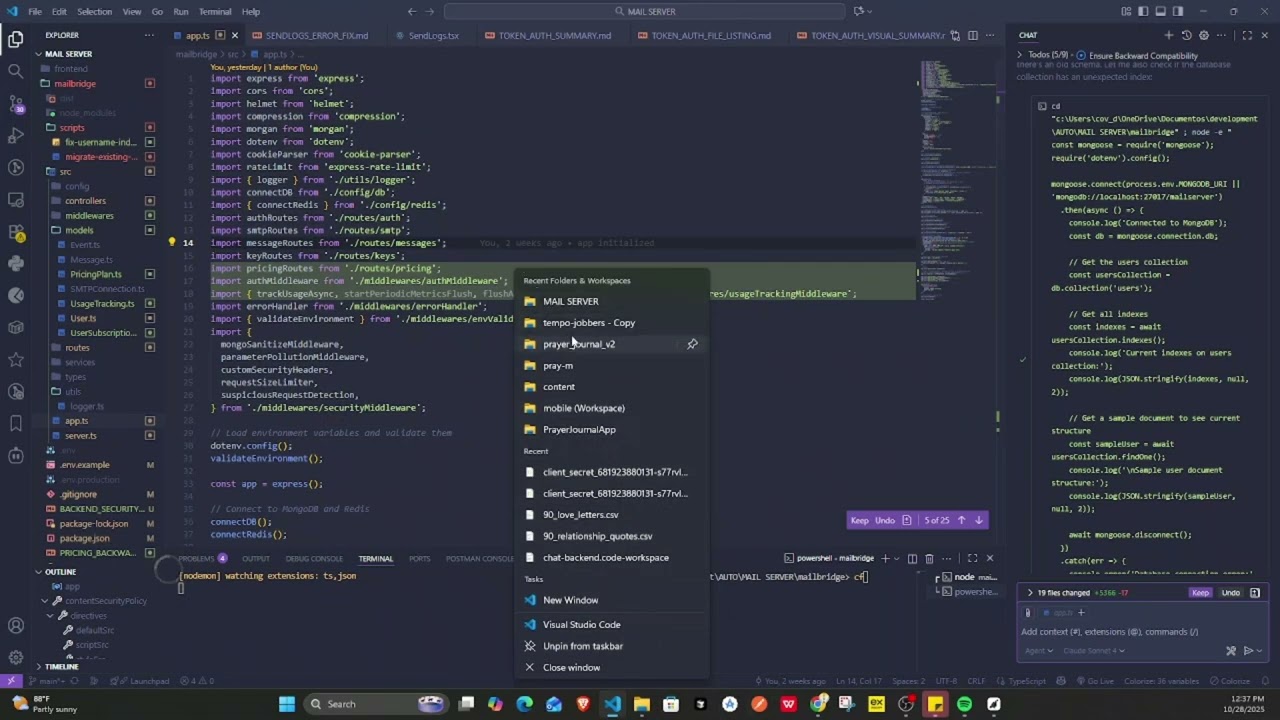The height and width of the screenshot is (720, 1280).
Task: Click Undo button in chat panel
Action: coord(1230,593)
